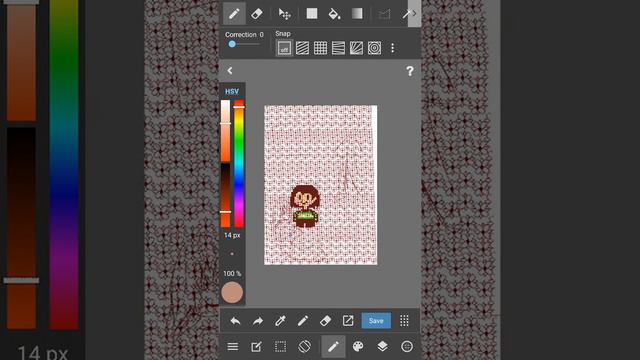
Task: Select the eraser shortcut in bottom bar
Action: pos(325,321)
